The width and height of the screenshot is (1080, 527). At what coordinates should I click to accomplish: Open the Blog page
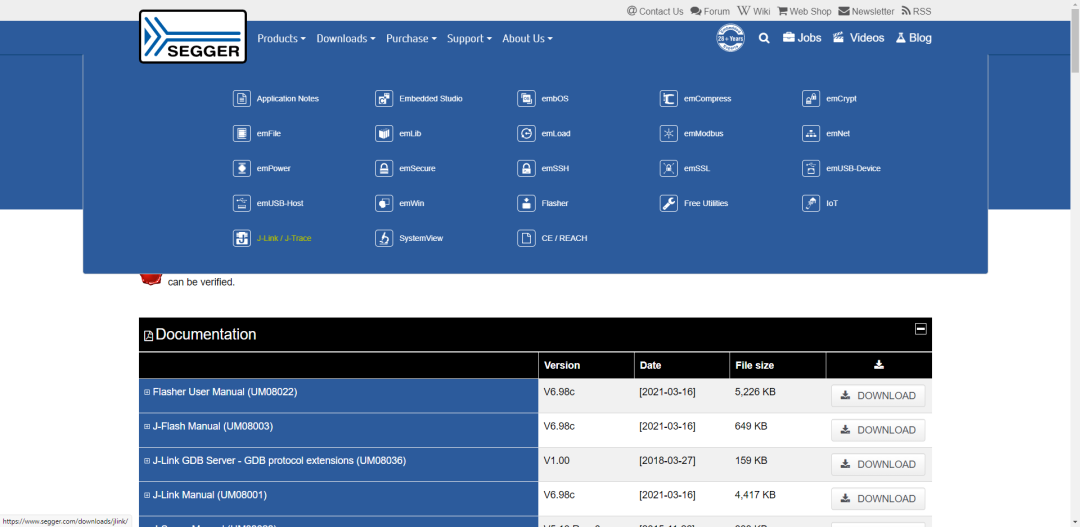[913, 38]
